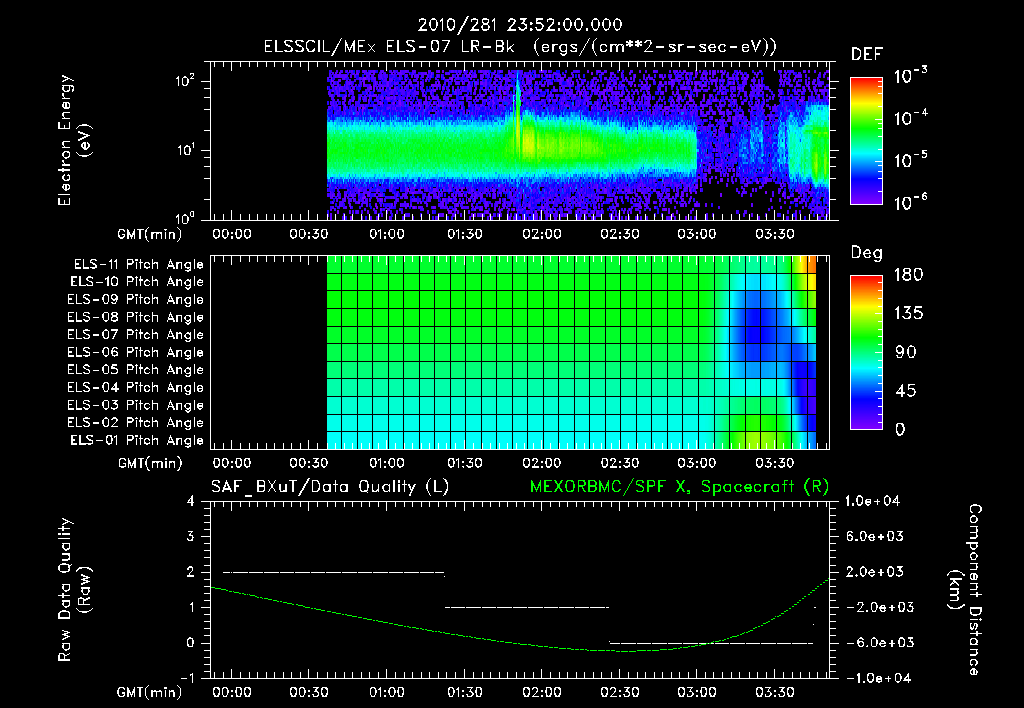Click the '1.0e+04' right axis value in bottom plot
The image size is (1024, 708).
pos(872,501)
